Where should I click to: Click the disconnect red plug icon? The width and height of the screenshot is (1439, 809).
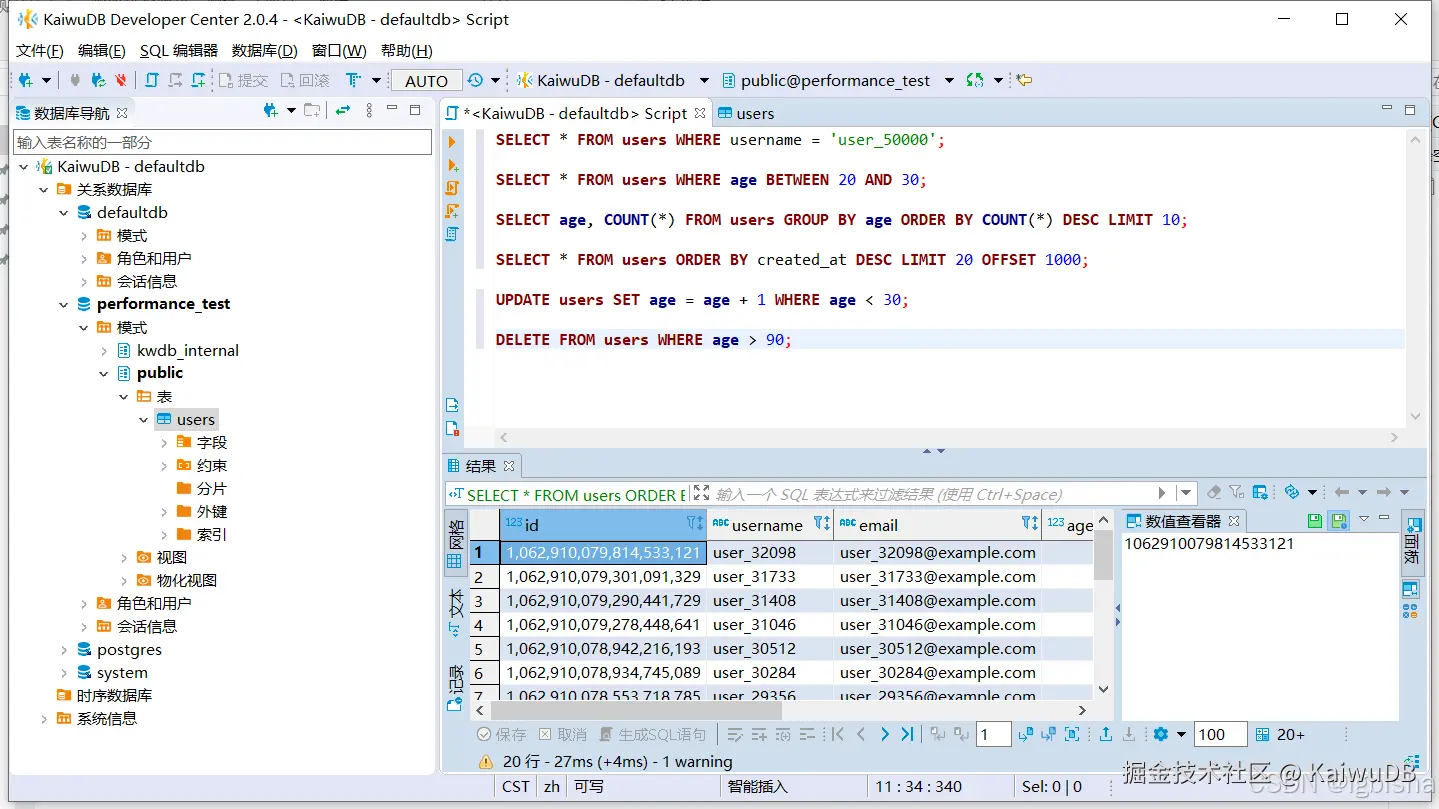121,80
